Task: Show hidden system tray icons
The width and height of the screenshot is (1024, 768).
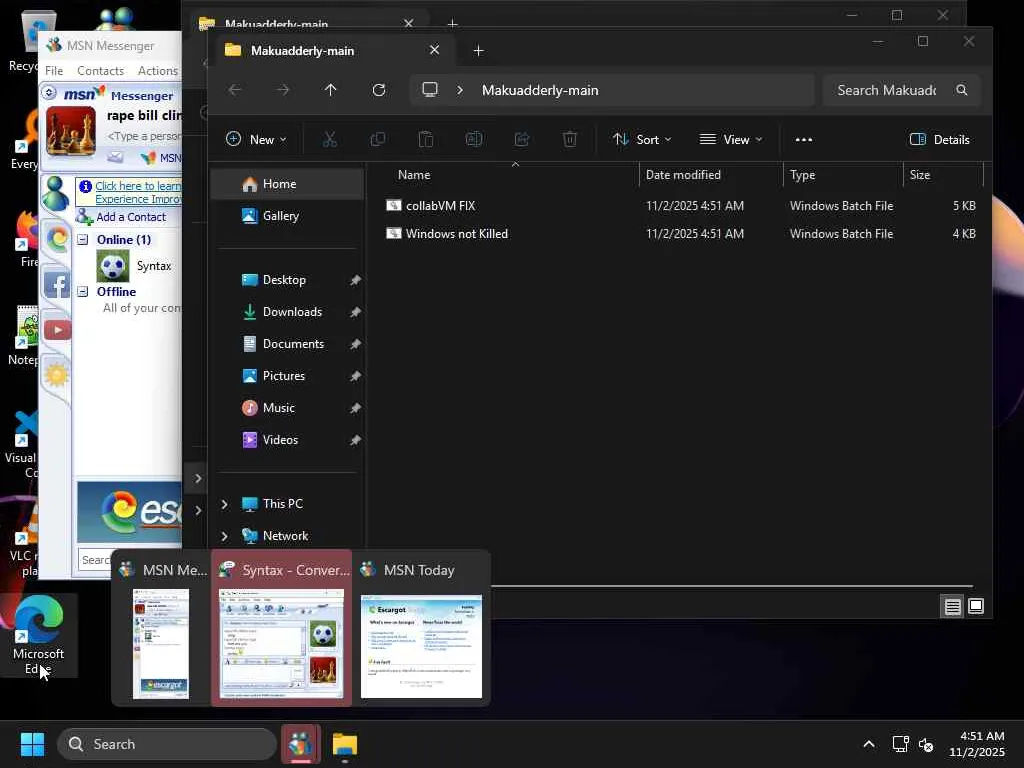Action: click(869, 744)
